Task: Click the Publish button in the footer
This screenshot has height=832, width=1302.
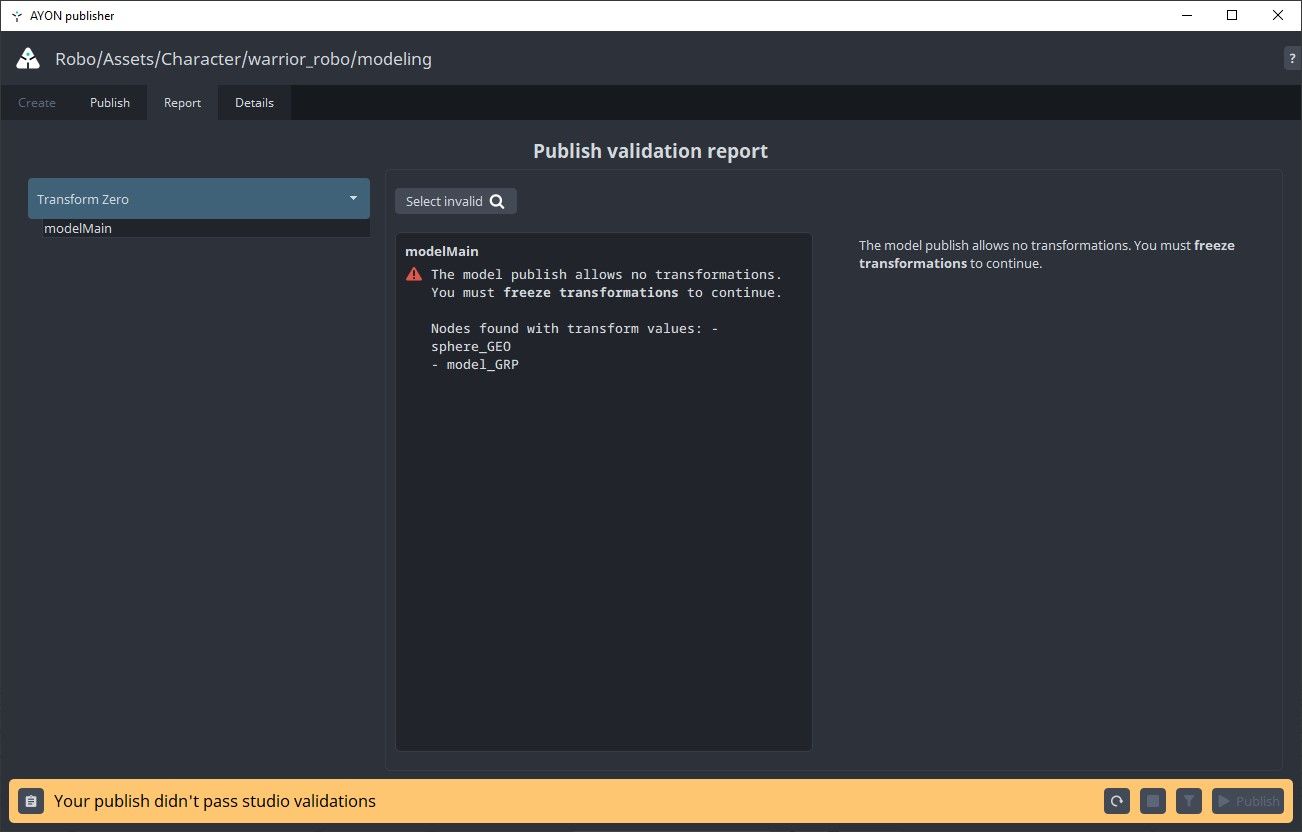Action: coord(1247,800)
